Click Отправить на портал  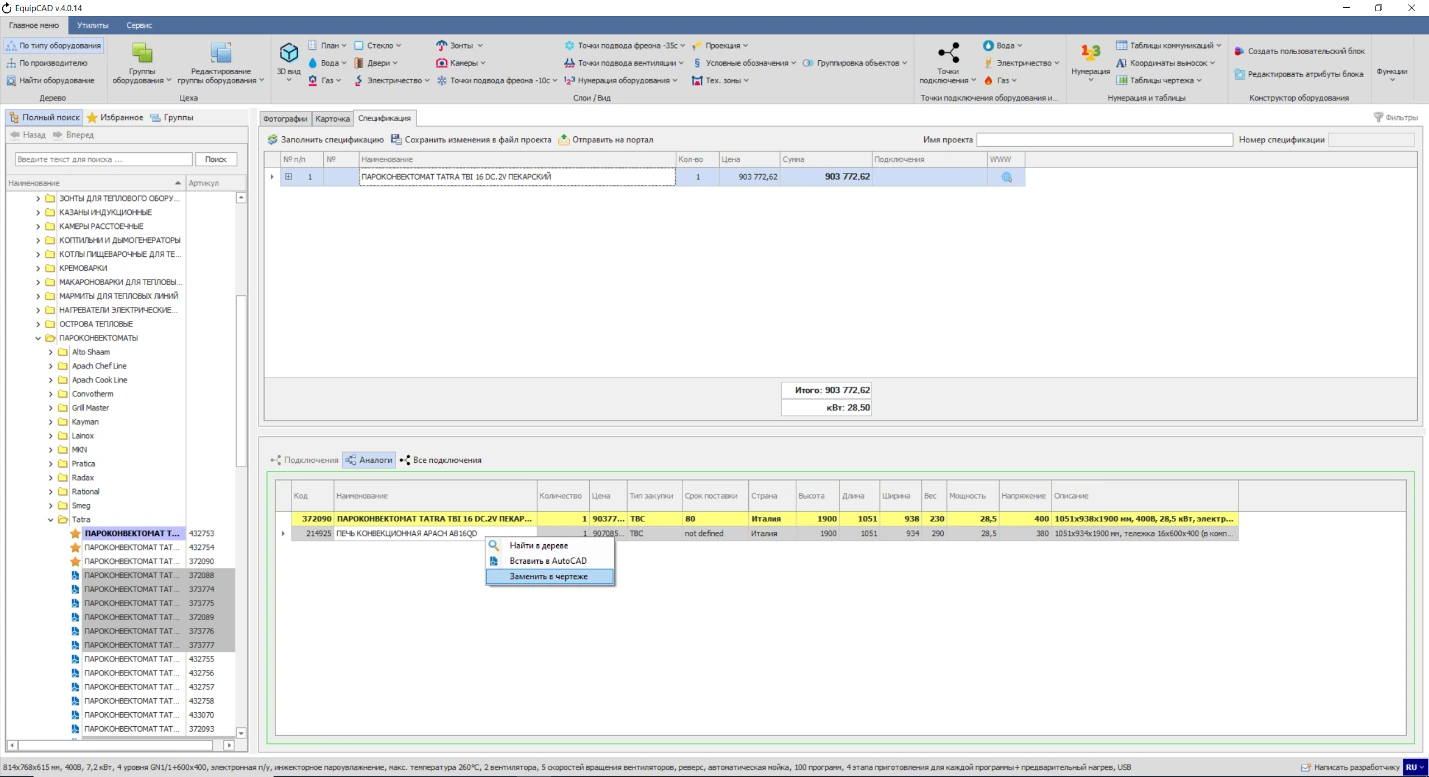606,140
